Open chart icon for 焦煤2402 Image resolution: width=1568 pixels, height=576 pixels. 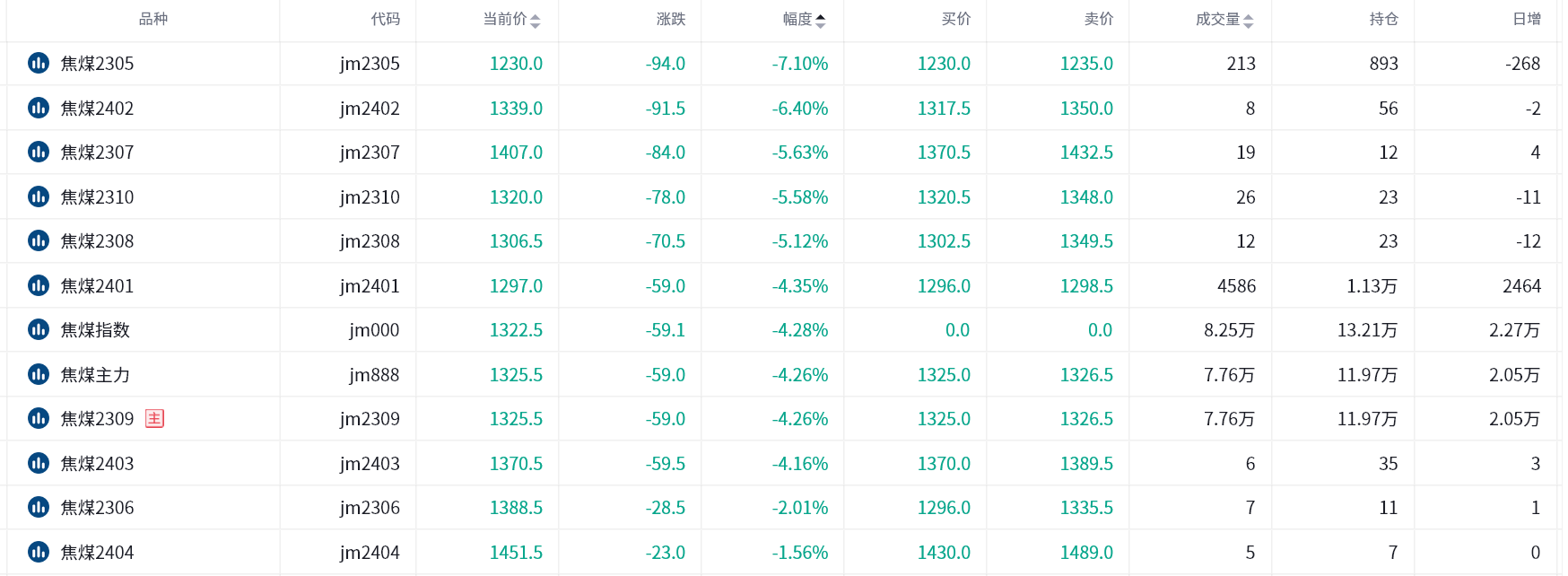tap(39, 108)
